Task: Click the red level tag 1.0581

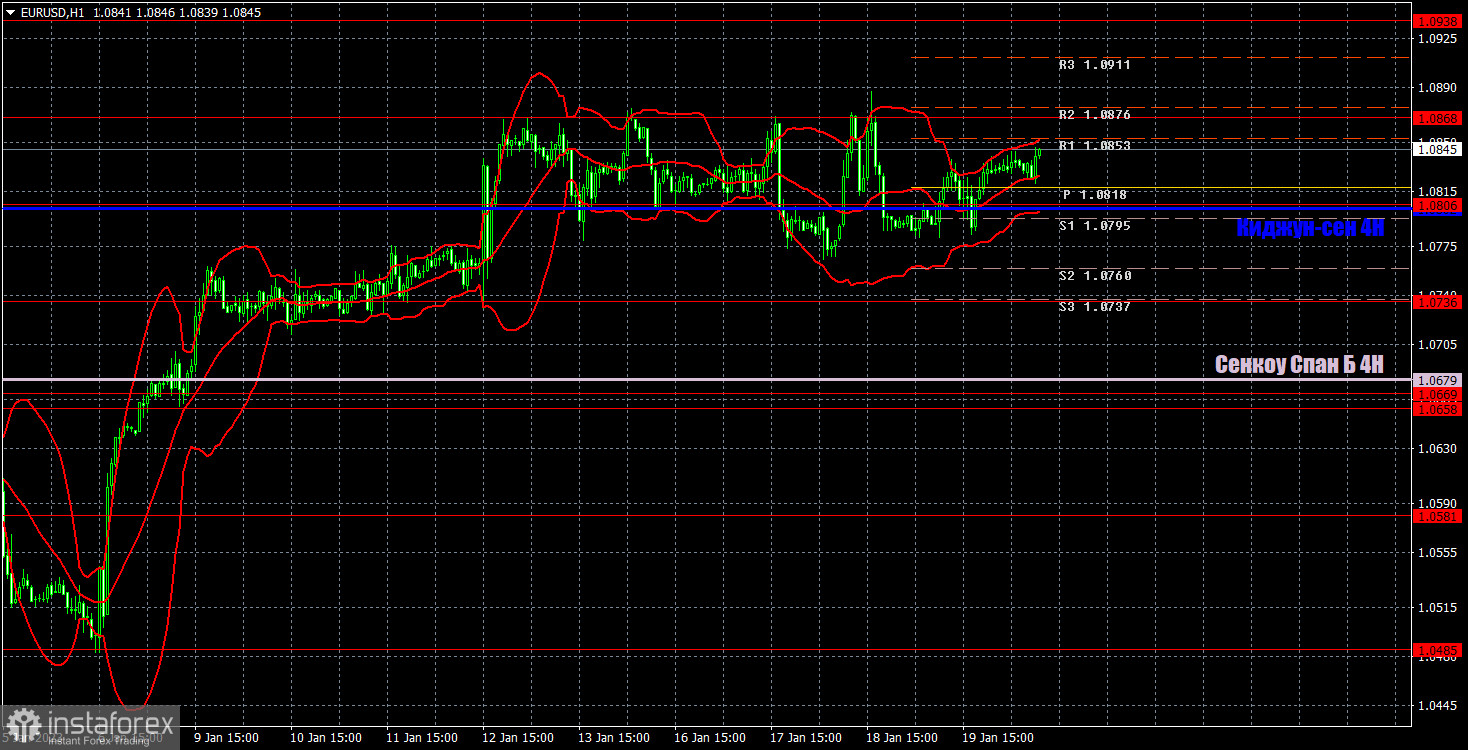Action: [1439, 516]
